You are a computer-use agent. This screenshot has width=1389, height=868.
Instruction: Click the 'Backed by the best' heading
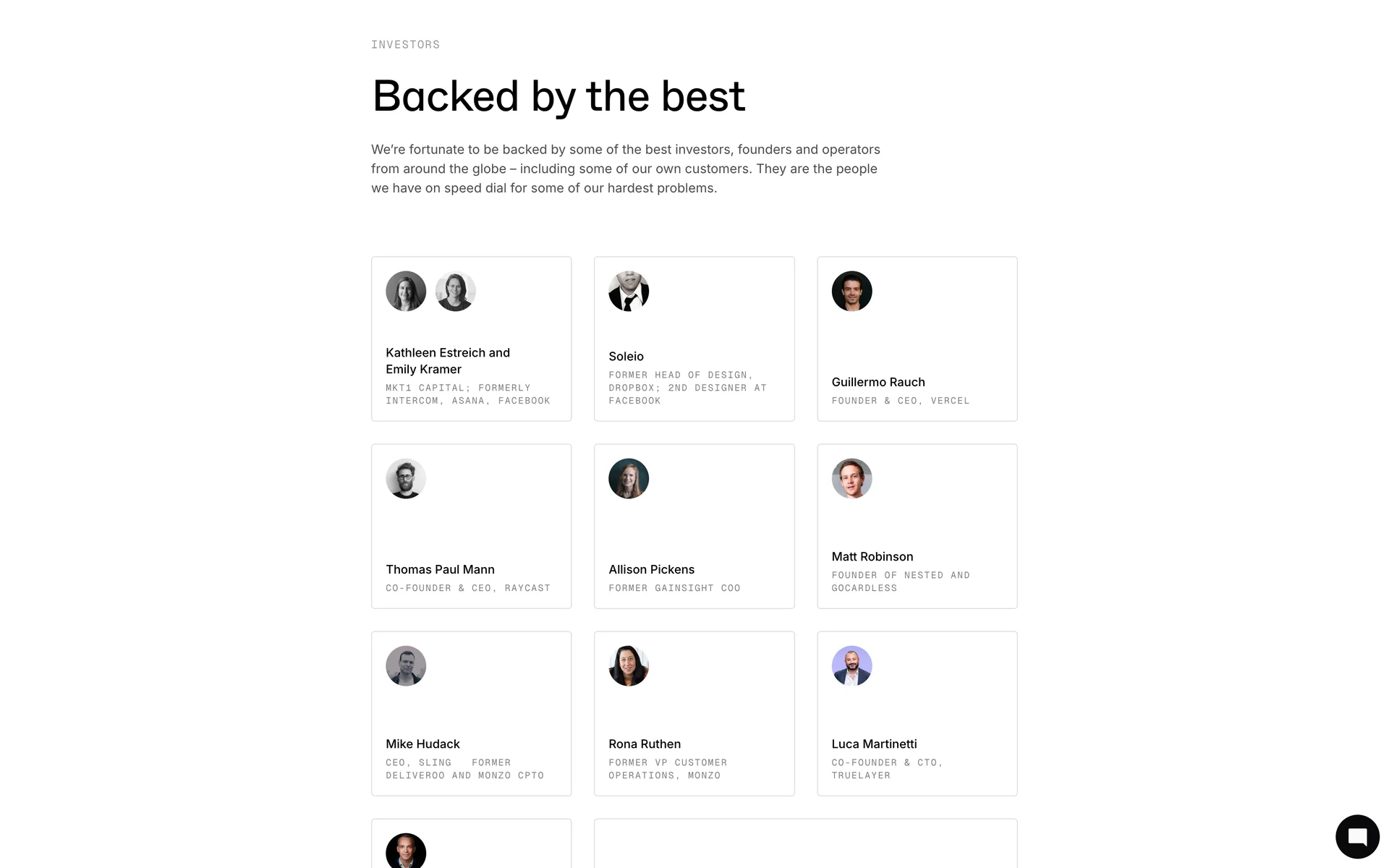558,96
